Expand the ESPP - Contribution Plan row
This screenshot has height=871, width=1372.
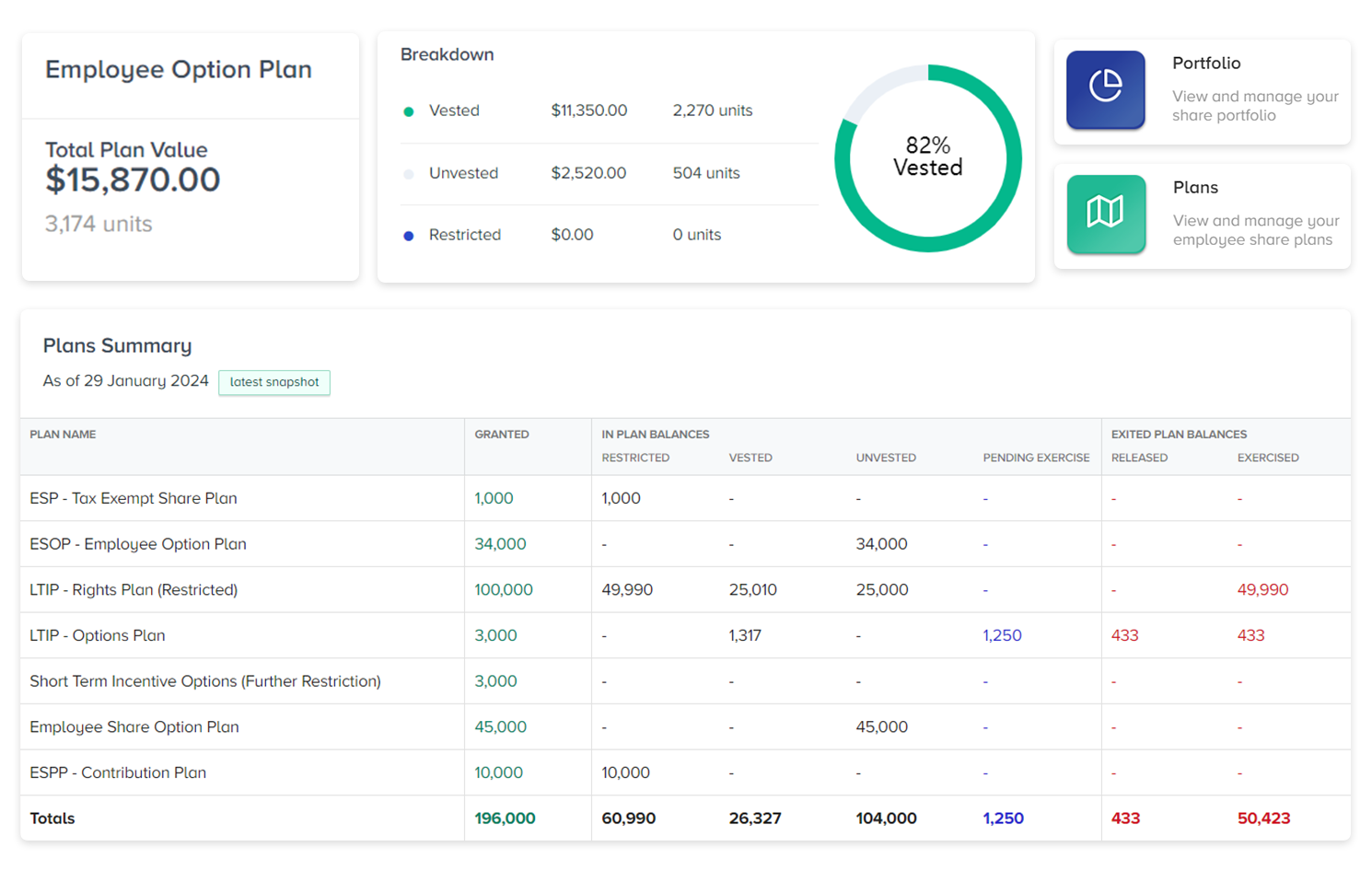coord(118,772)
